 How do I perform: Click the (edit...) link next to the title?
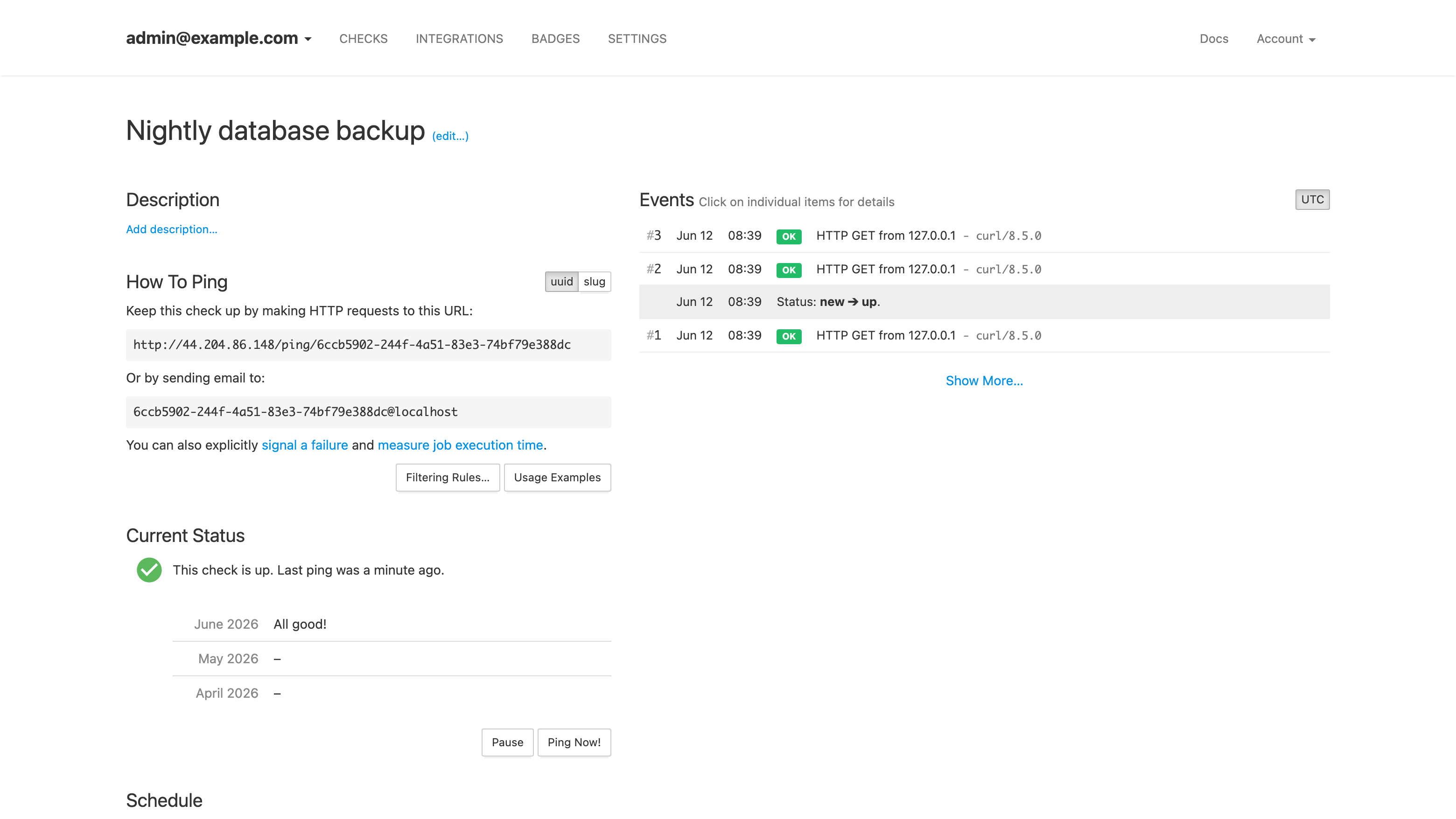click(450, 136)
